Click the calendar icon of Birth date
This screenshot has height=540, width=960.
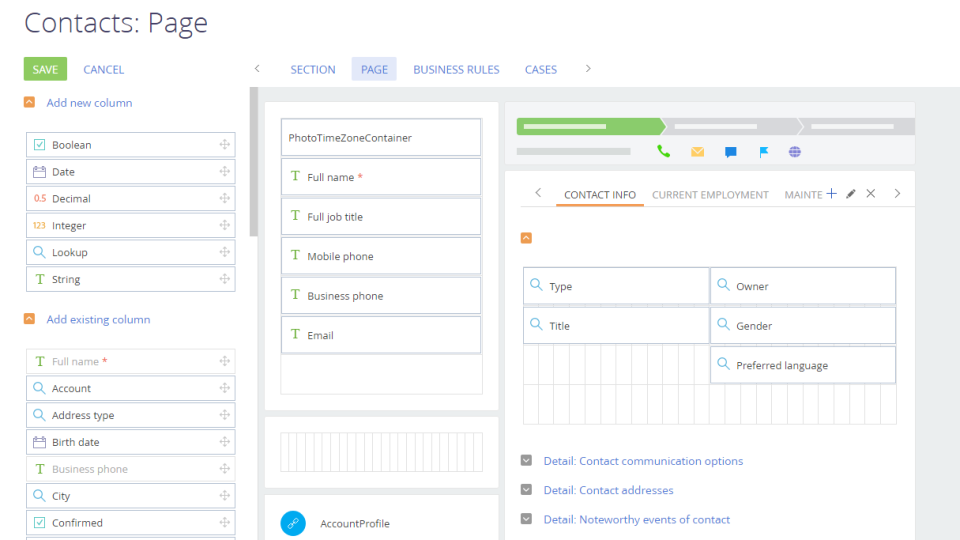point(39,442)
